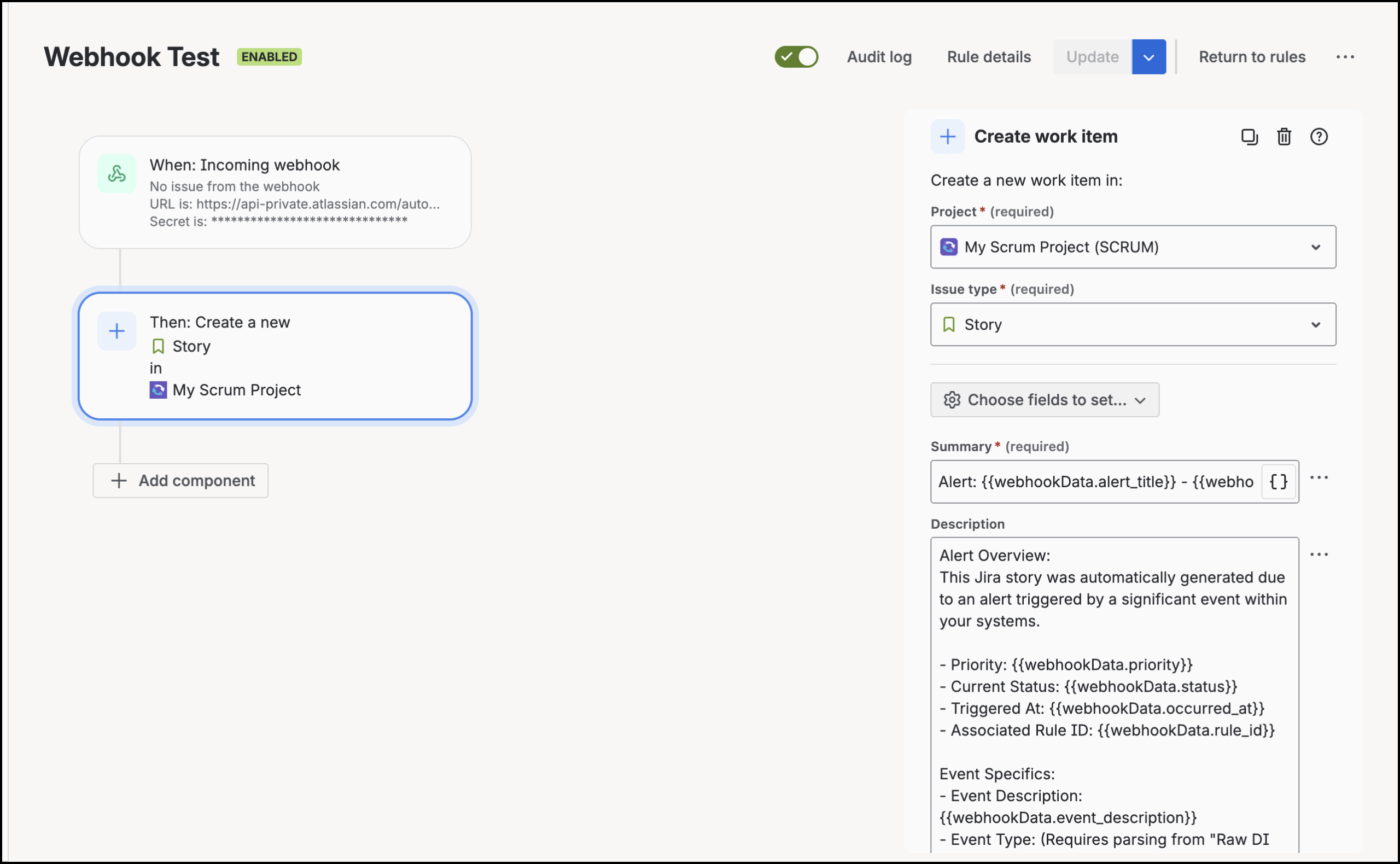1400x864 pixels.
Task: Select the plus icon on the Then action
Action: click(x=116, y=331)
